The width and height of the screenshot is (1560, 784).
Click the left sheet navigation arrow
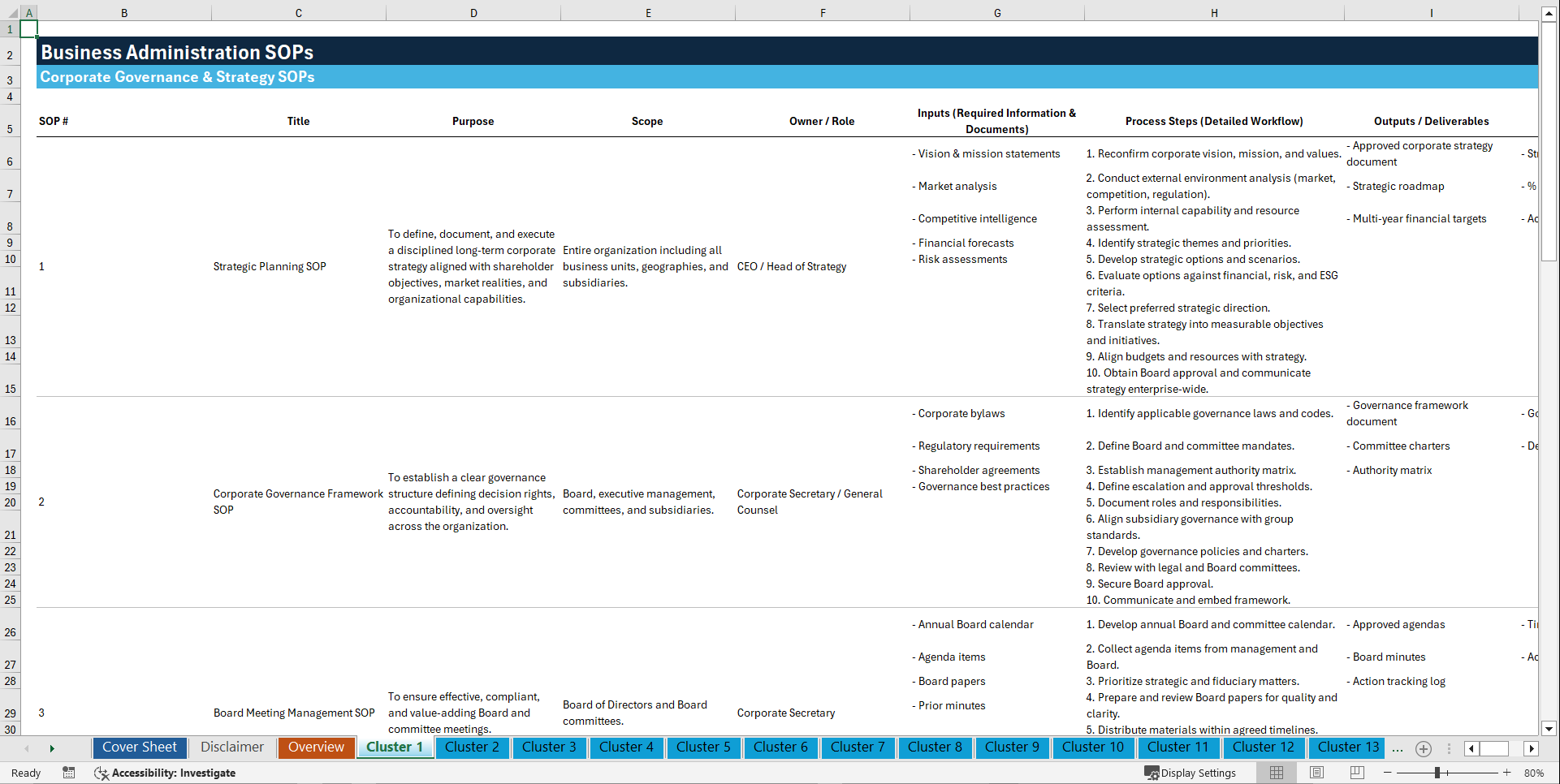(x=27, y=748)
